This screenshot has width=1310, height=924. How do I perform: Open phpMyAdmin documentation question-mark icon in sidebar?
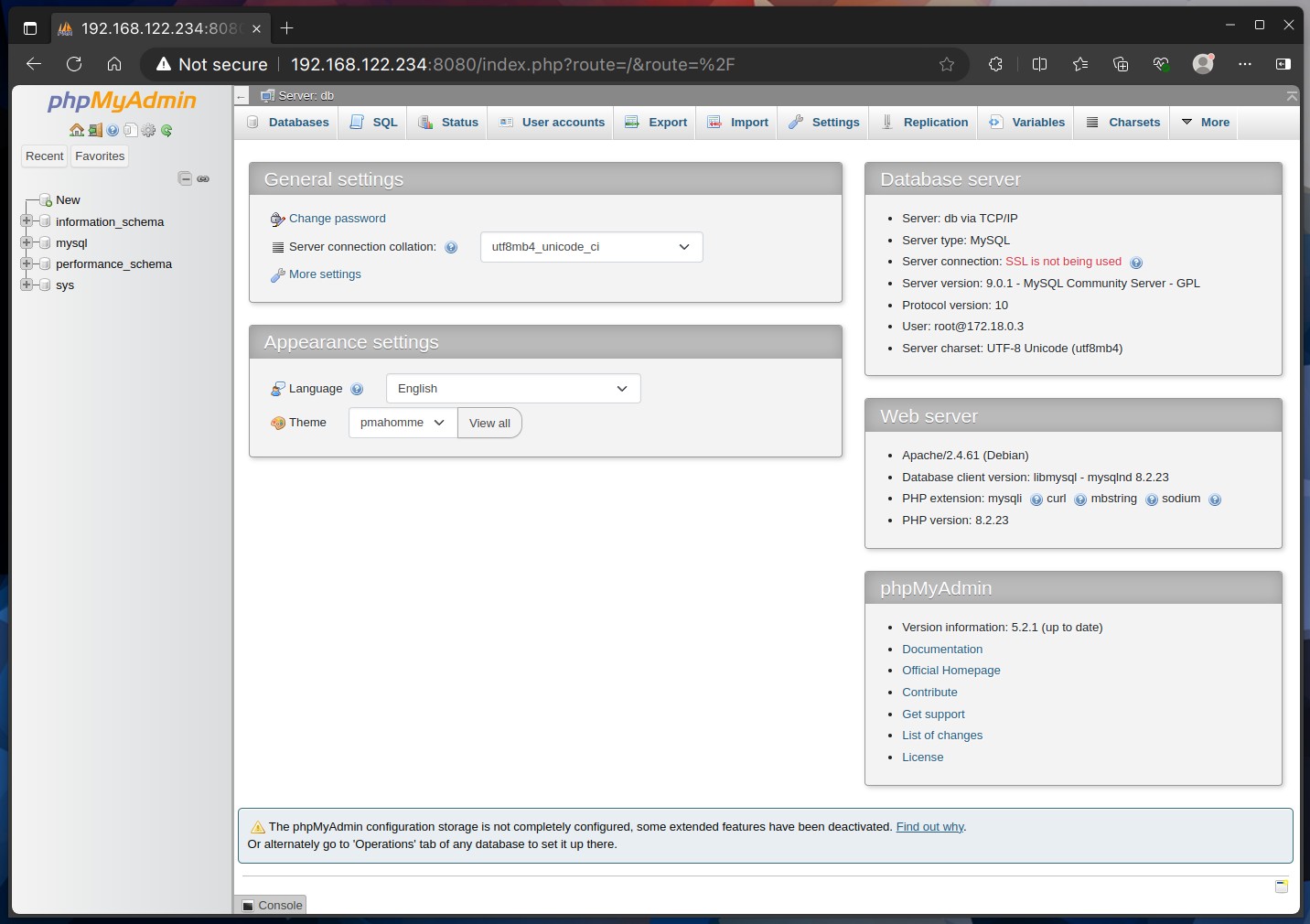(113, 130)
